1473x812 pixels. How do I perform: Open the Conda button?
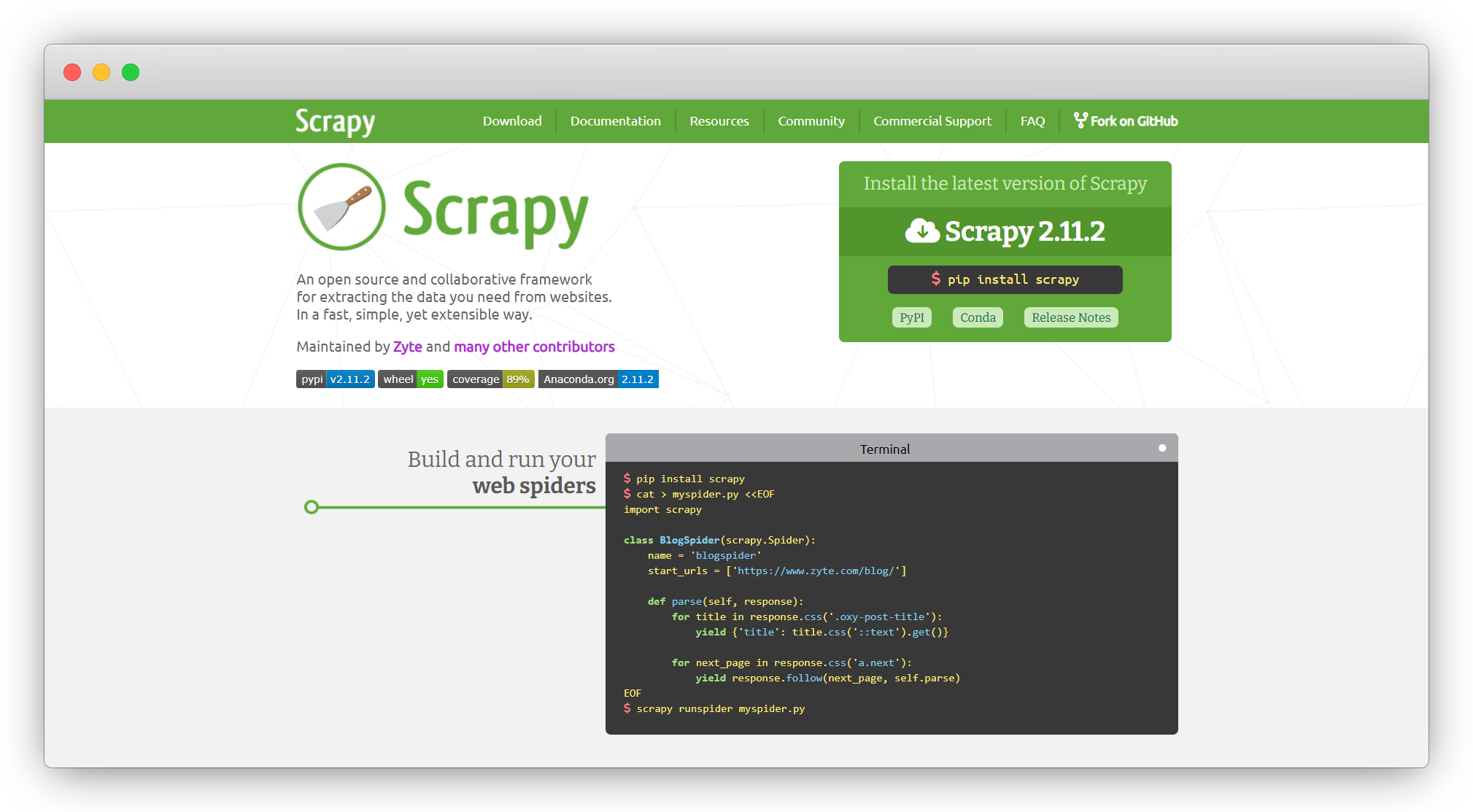coord(978,317)
